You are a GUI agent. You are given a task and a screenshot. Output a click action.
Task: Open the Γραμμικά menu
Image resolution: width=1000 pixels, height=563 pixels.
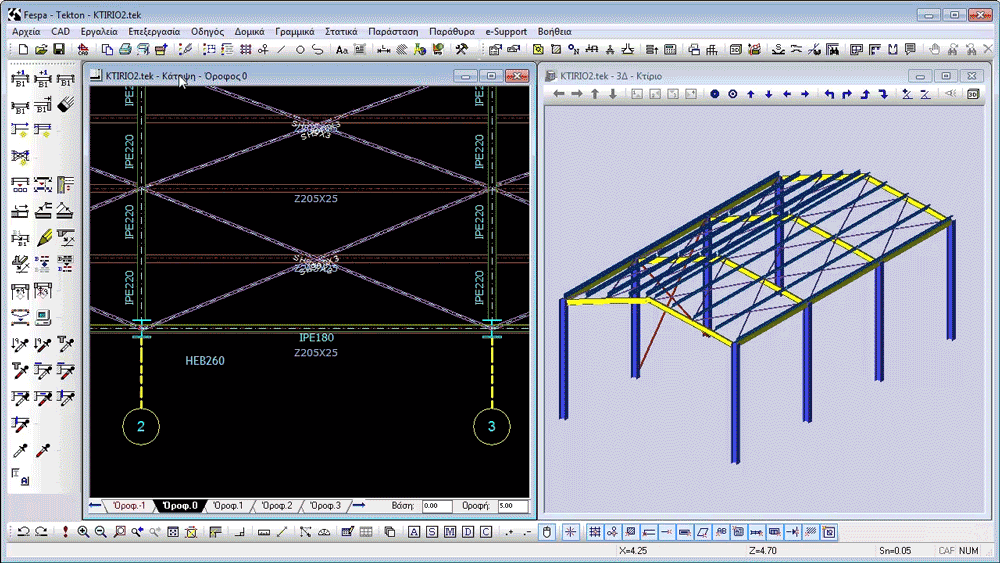pos(295,31)
